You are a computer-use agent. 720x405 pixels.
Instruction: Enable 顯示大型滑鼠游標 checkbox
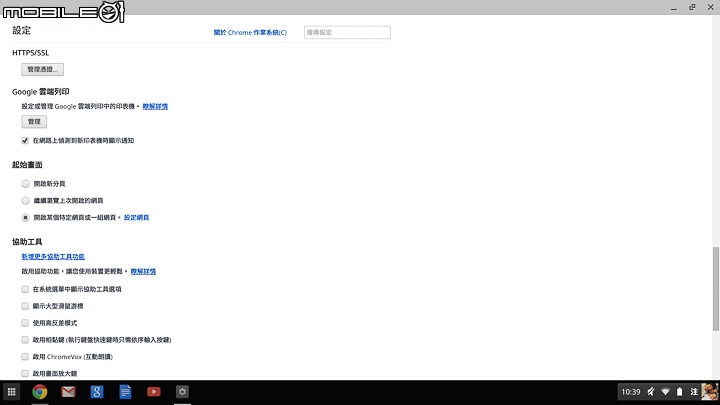click(x=25, y=306)
